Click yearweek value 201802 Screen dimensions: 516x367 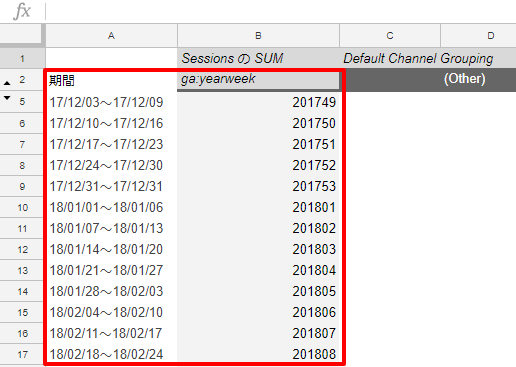(x=258, y=228)
